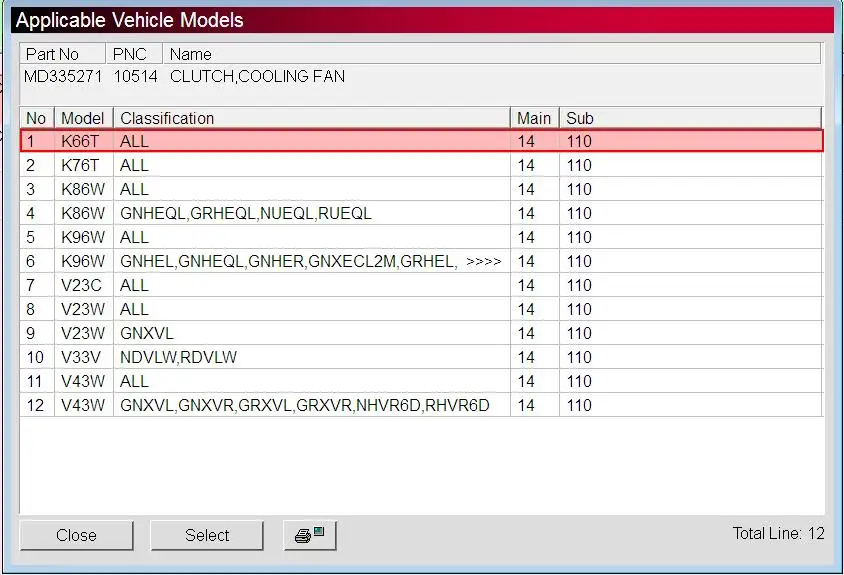Click the Total Line: 12 text

[778, 533]
